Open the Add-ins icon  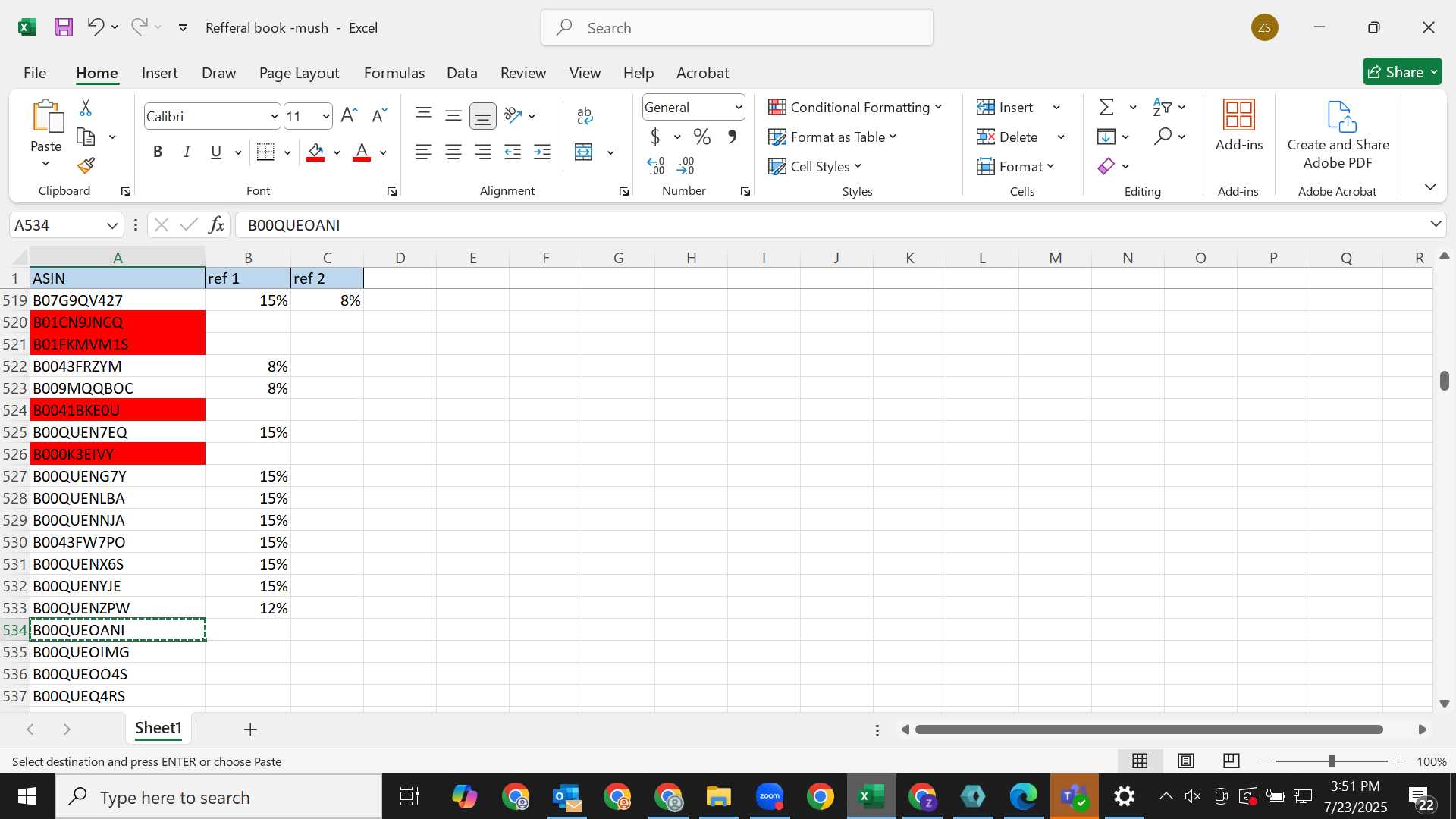click(x=1239, y=115)
